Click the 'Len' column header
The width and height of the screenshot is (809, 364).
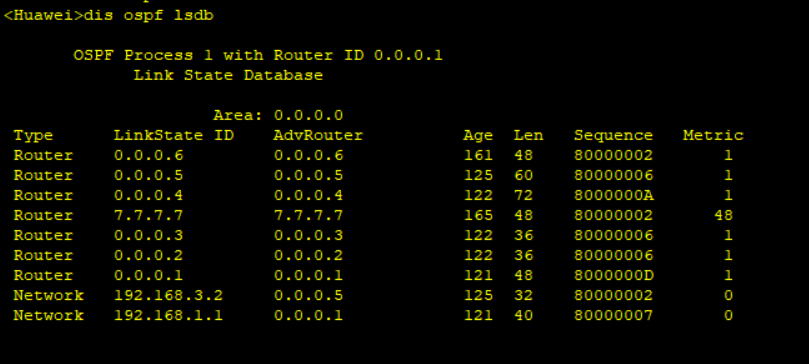(528, 136)
